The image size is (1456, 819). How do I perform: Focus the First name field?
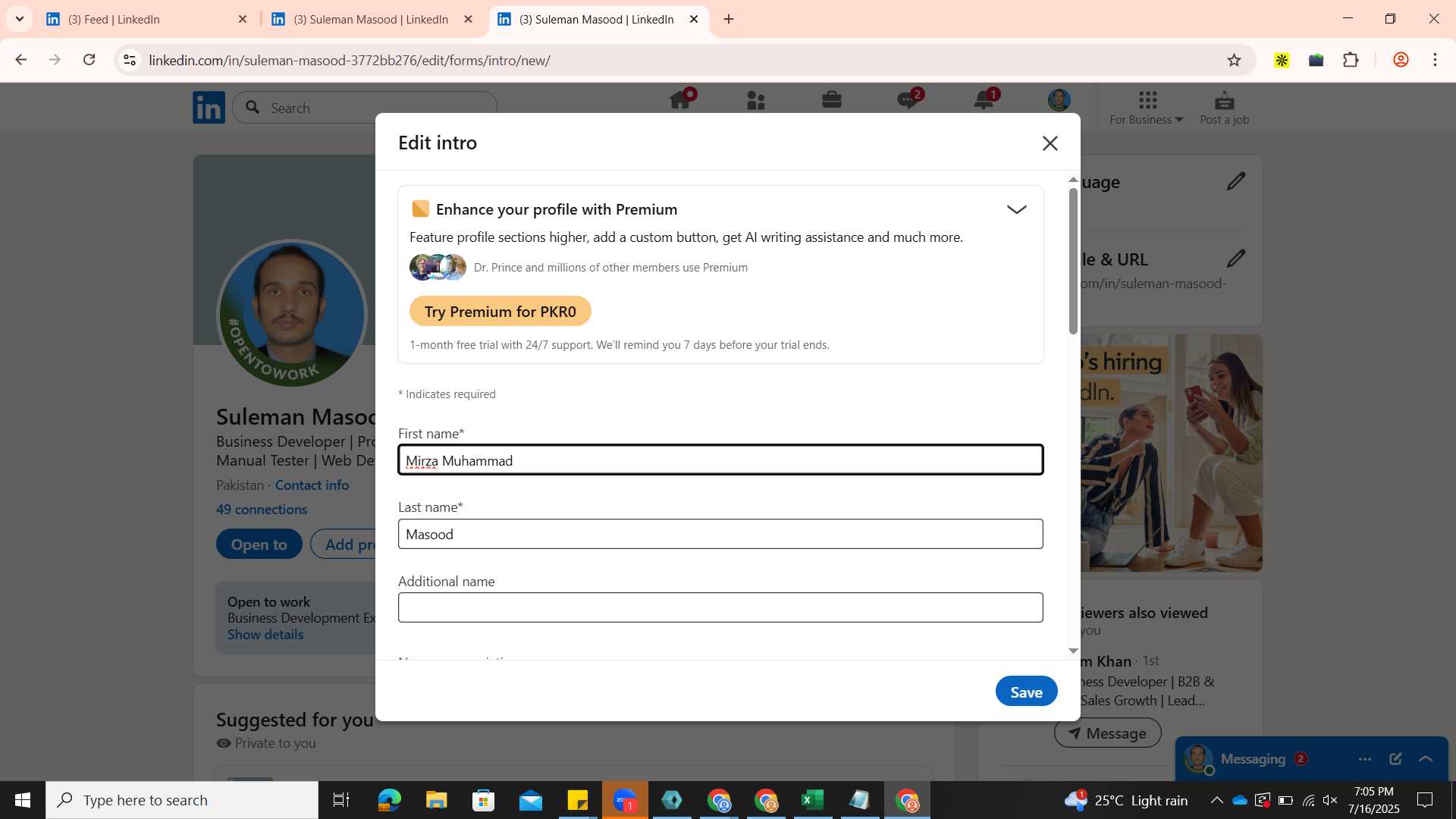pyautogui.click(x=720, y=460)
